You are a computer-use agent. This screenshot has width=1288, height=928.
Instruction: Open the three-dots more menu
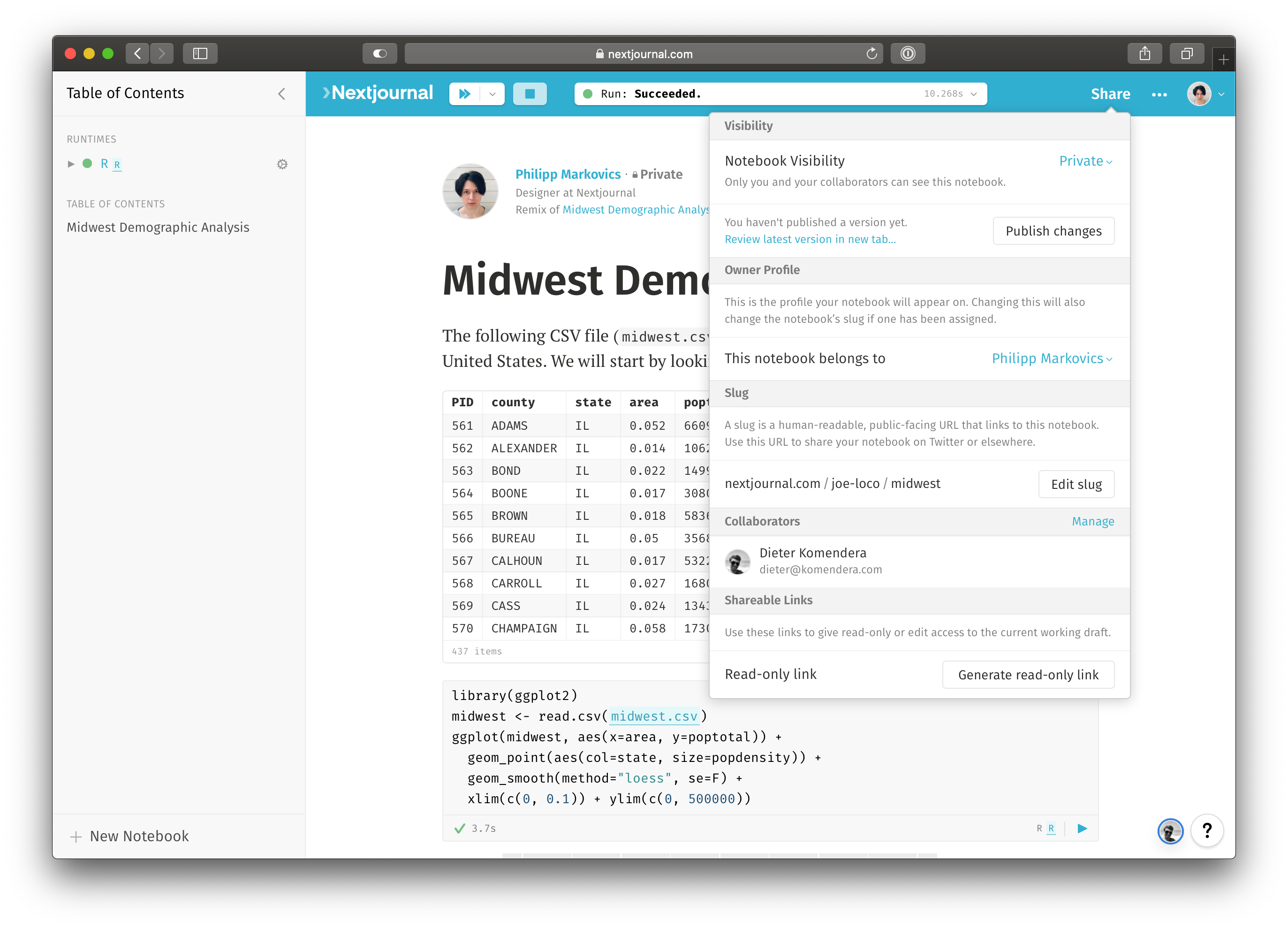click(x=1159, y=94)
